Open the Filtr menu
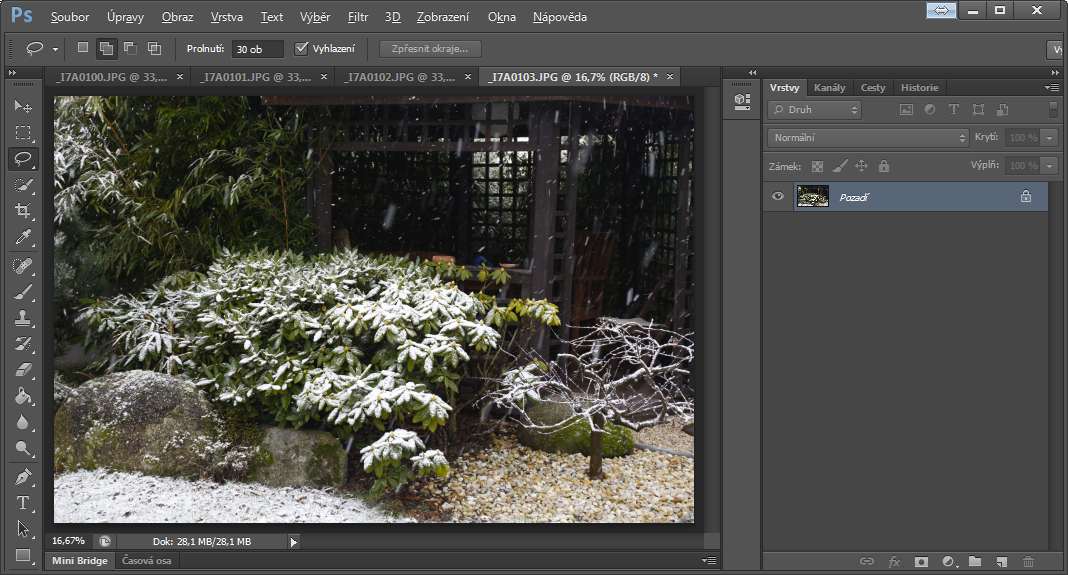 coord(358,17)
